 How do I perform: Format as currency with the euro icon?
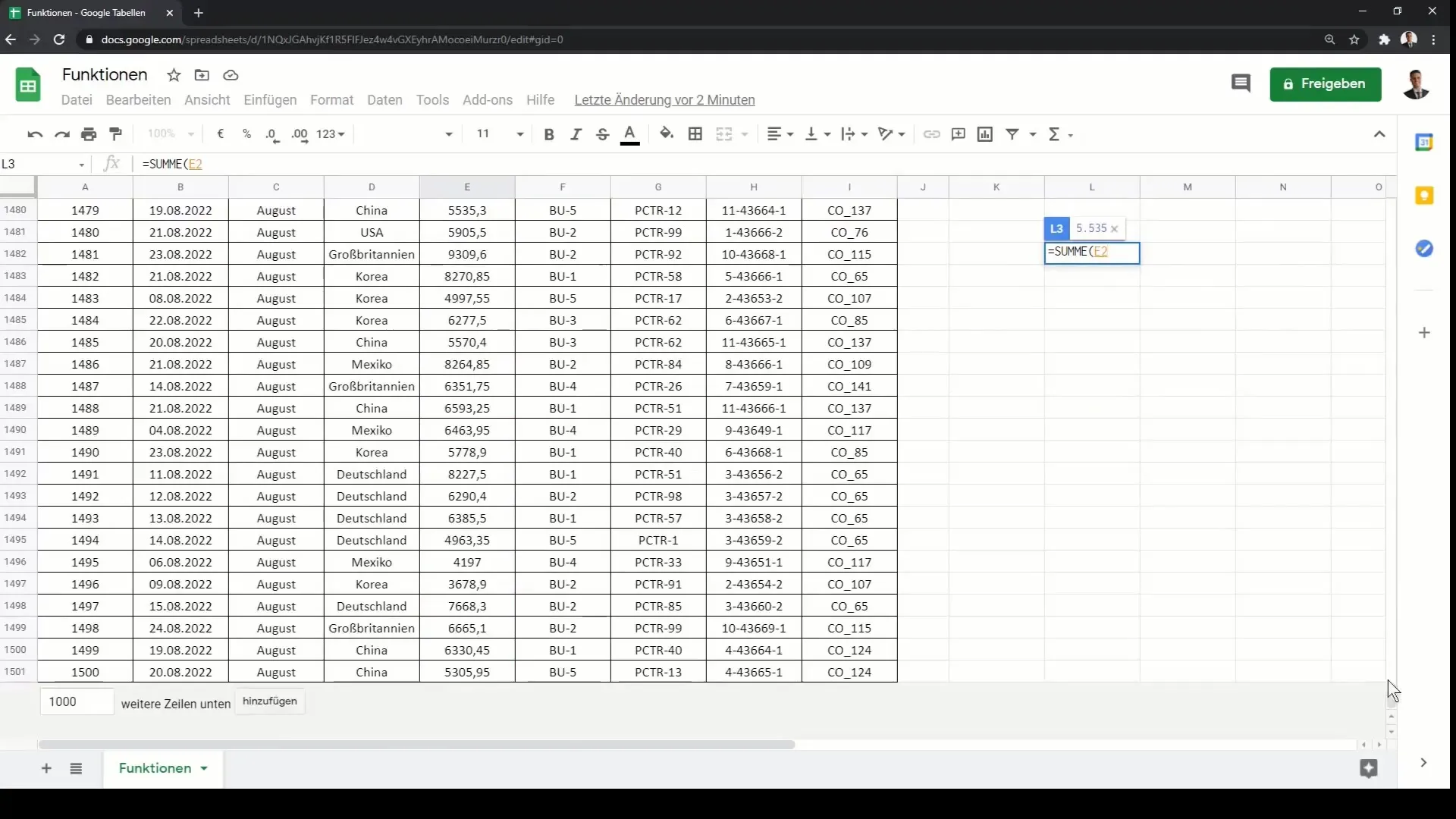click(220, 134)
